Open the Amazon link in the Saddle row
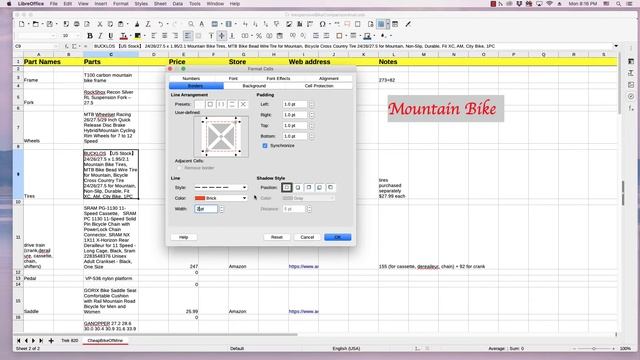The width and height of the screenshot is (640, 360). (304, 311)
